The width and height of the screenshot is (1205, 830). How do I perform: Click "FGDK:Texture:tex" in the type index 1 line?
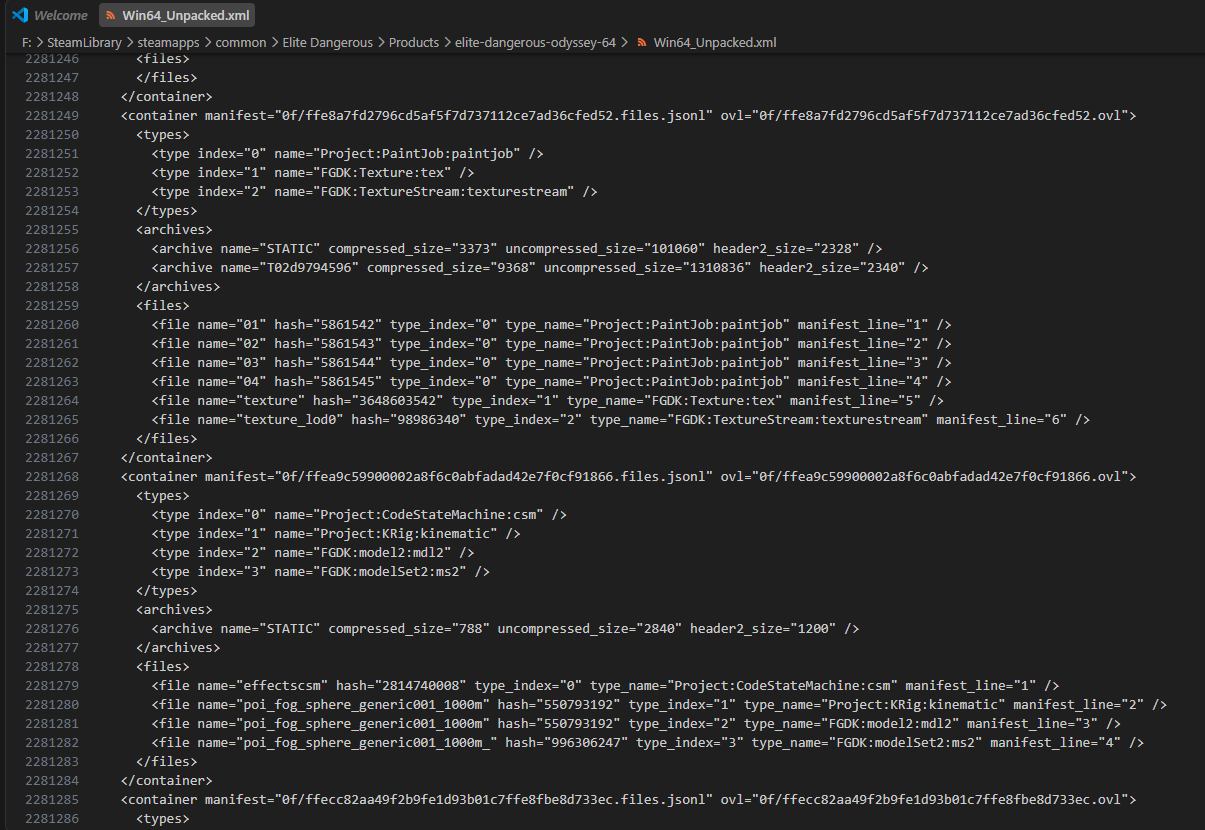[x=385, y=173]
